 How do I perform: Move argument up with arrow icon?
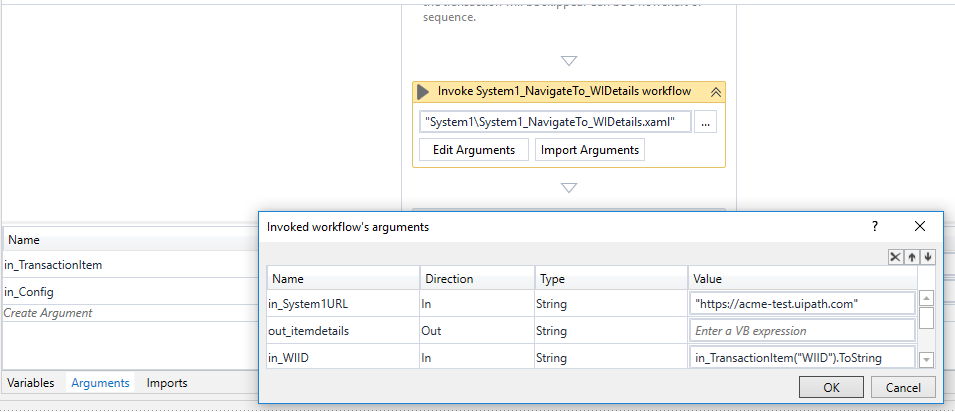pos(913,257)
